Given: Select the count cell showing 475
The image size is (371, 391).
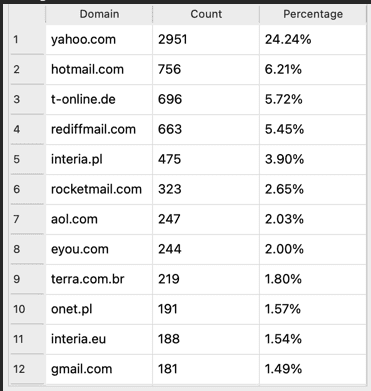Looking at the screenshot, I should coord(206,159).
